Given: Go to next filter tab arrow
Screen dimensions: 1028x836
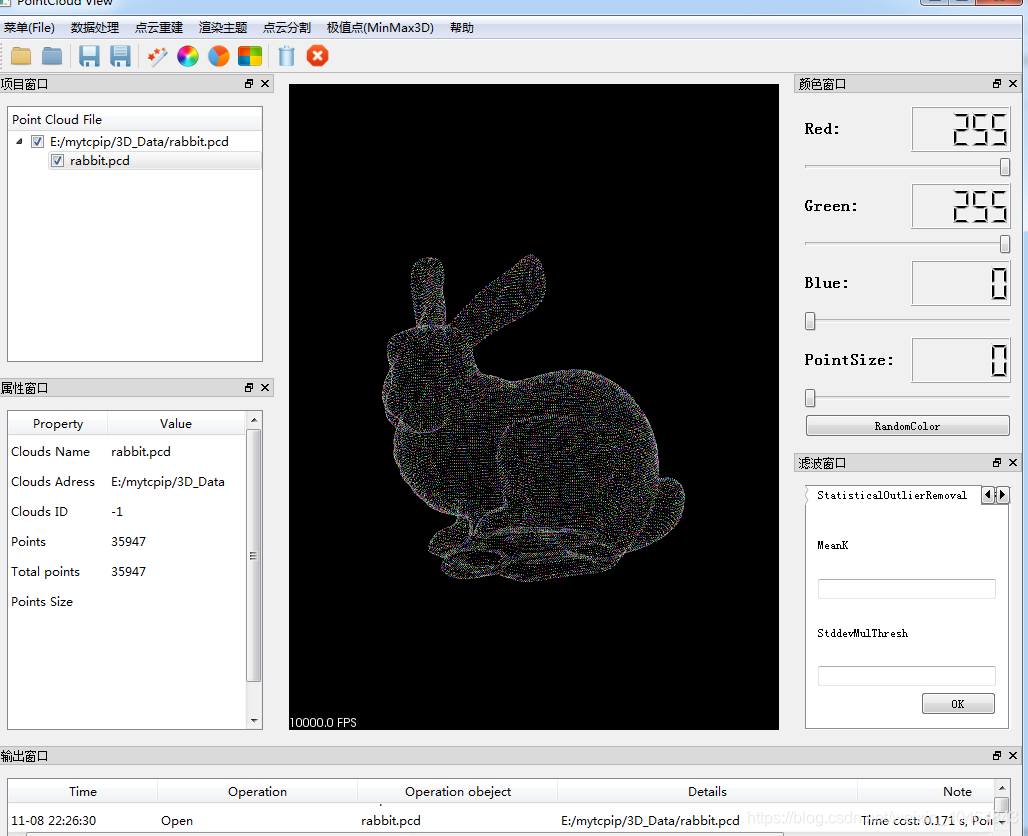Looking at the screenshot, I should (x=1002, y=495).
